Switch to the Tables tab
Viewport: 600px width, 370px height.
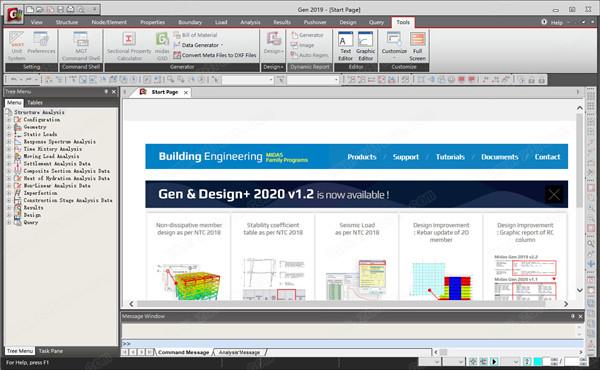click(35, 103)
